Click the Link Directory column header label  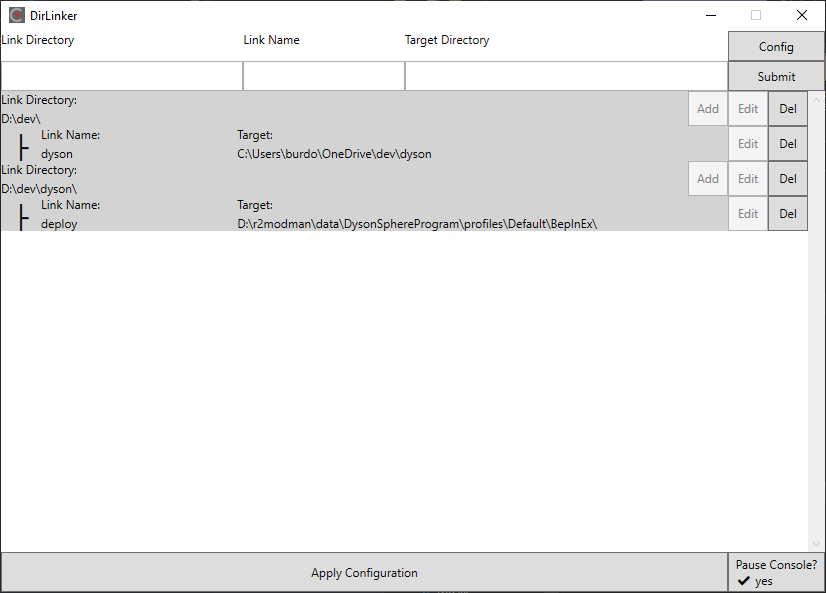[x=37, y=40]
